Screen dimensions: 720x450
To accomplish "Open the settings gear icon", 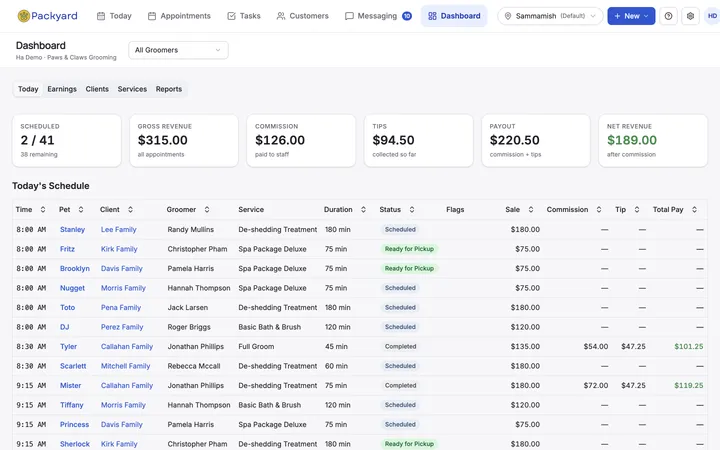I will [690, 16].
